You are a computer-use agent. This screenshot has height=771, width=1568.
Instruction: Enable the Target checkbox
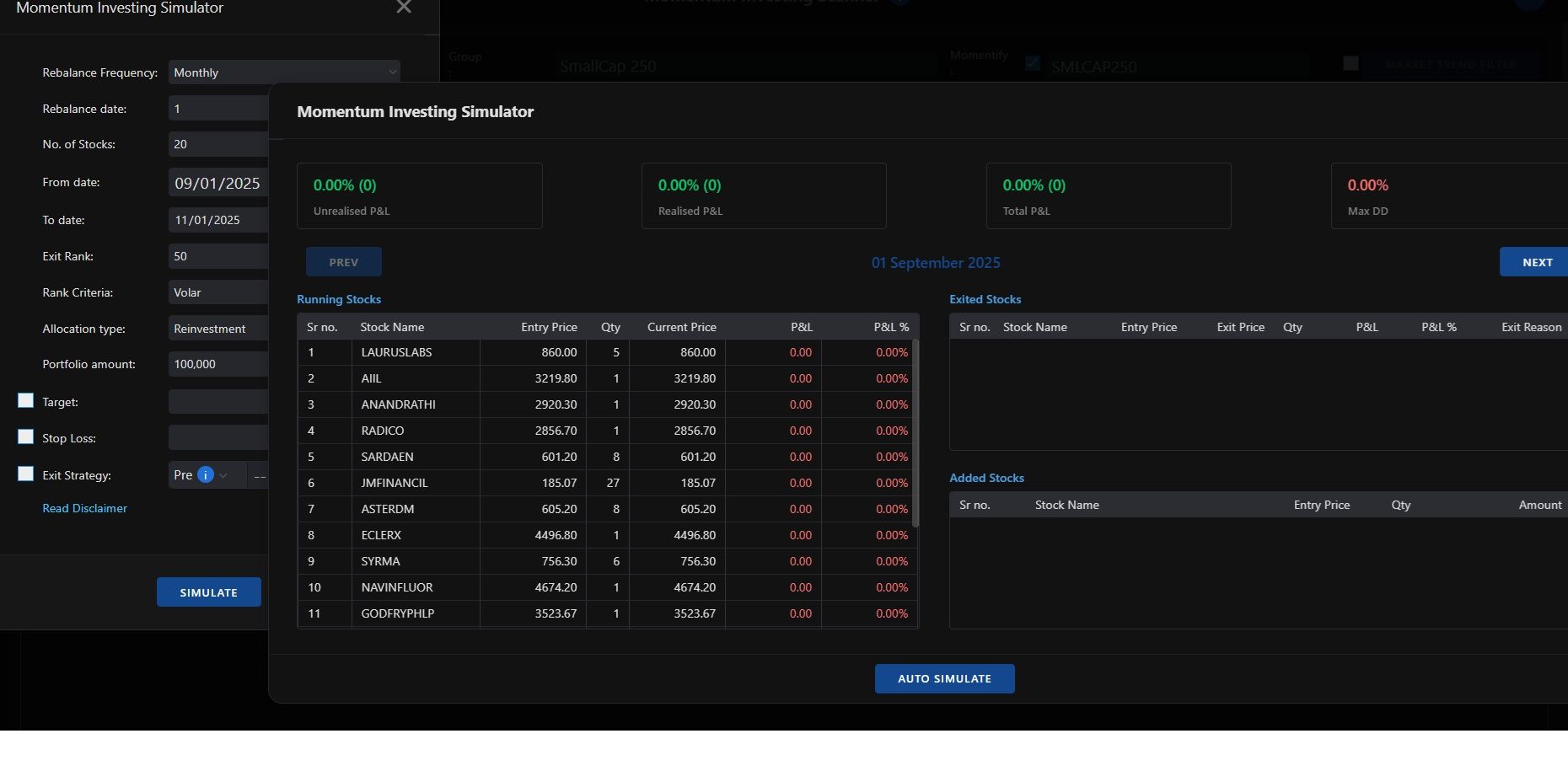tap(26, 401)
